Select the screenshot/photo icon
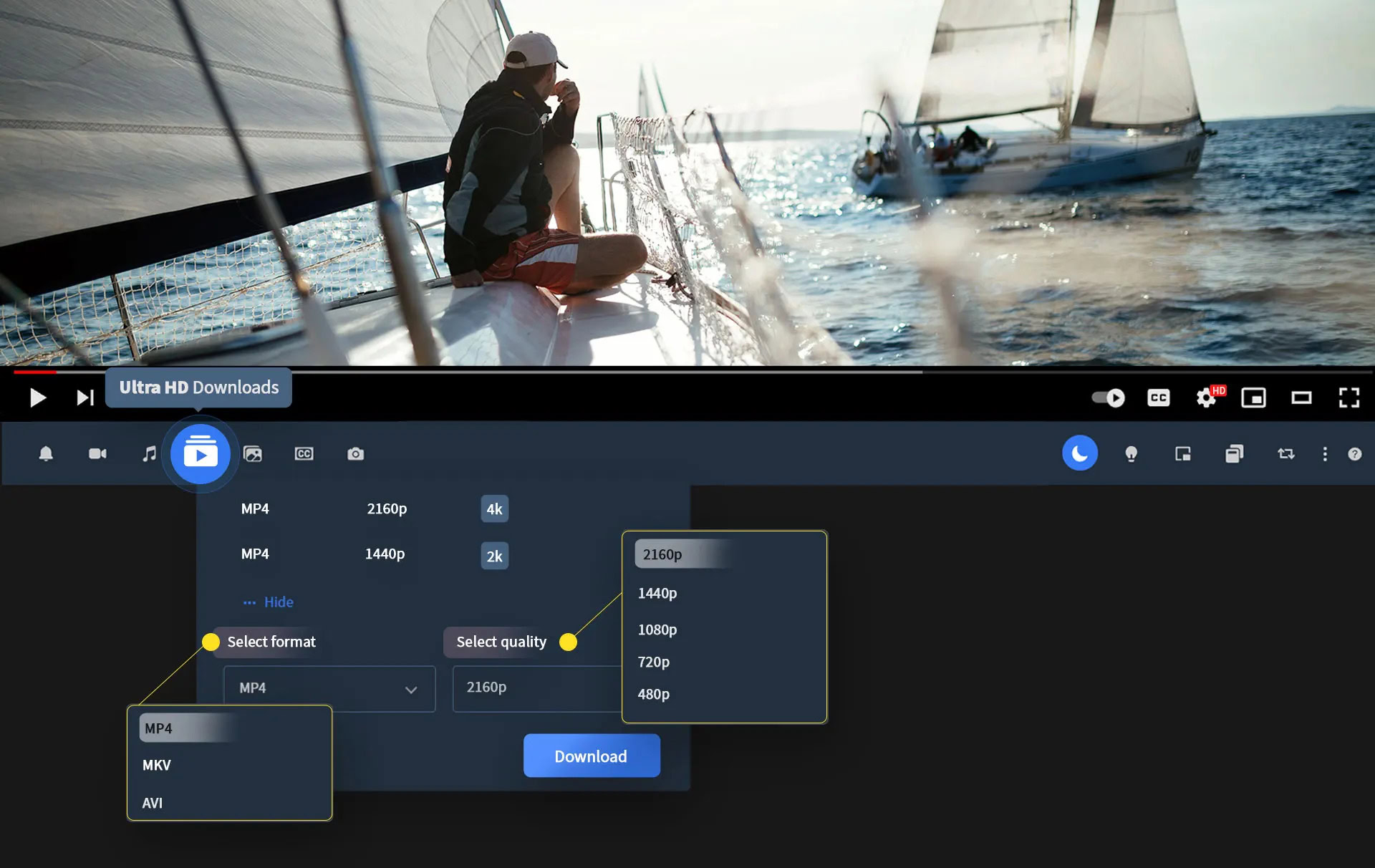This screenshot has height=868, width=1375. coord(355,453)
